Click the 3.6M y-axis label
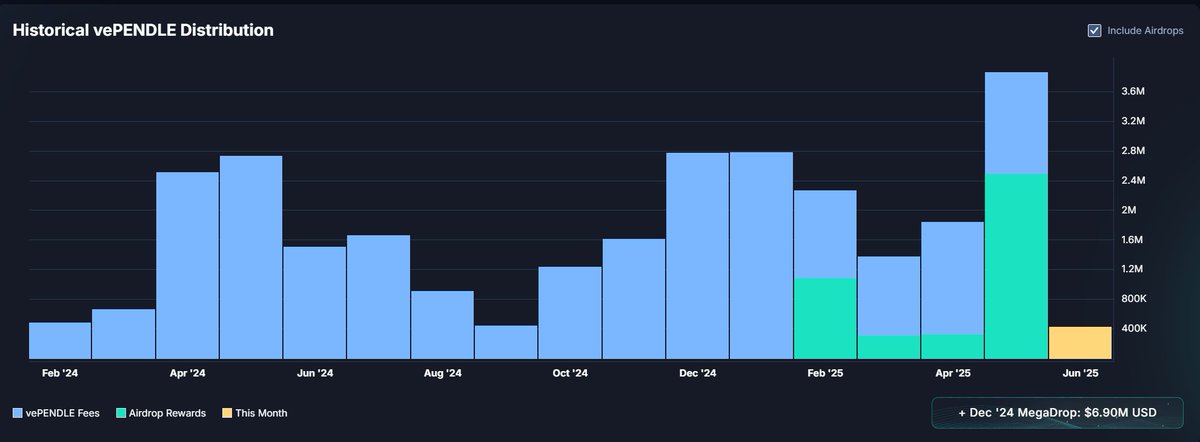 click(x=1132, y=92)
